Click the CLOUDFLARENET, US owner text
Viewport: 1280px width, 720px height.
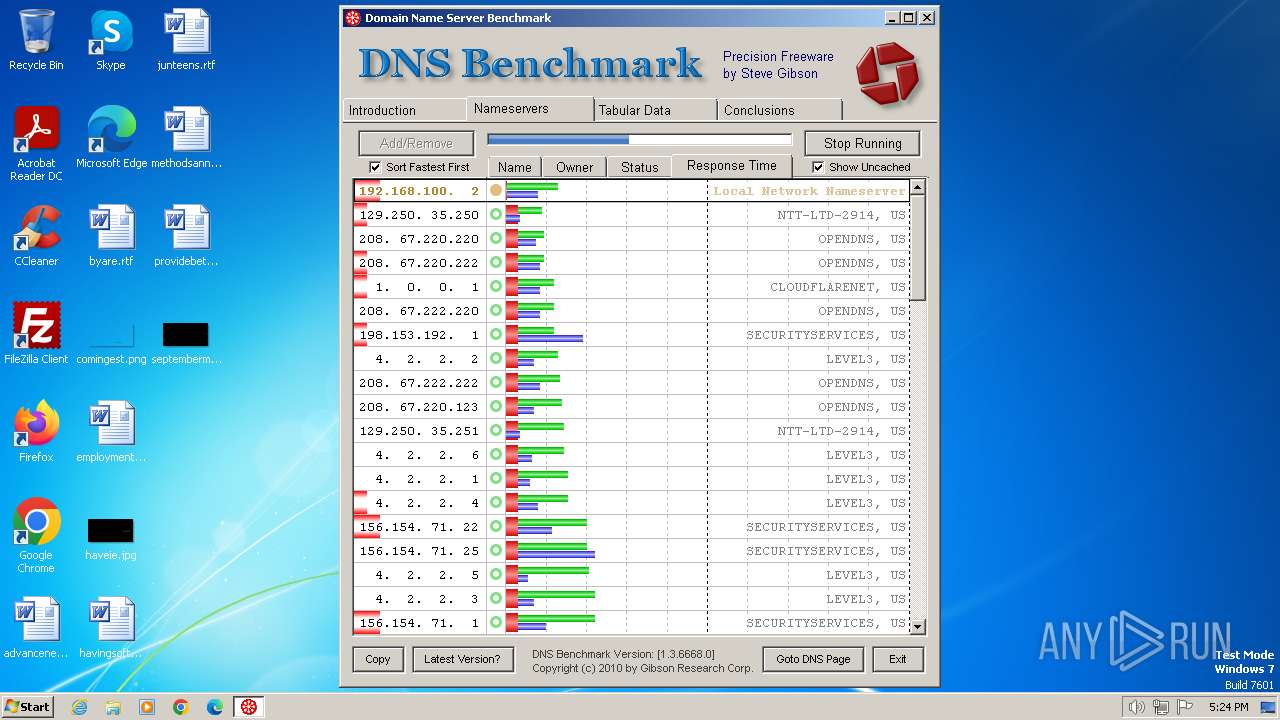[838, 287]
